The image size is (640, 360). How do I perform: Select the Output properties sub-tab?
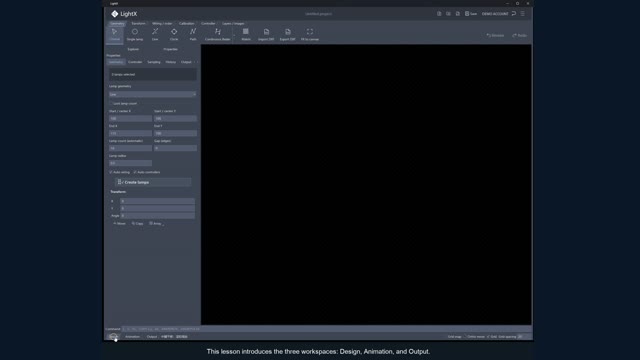point(186,62)
